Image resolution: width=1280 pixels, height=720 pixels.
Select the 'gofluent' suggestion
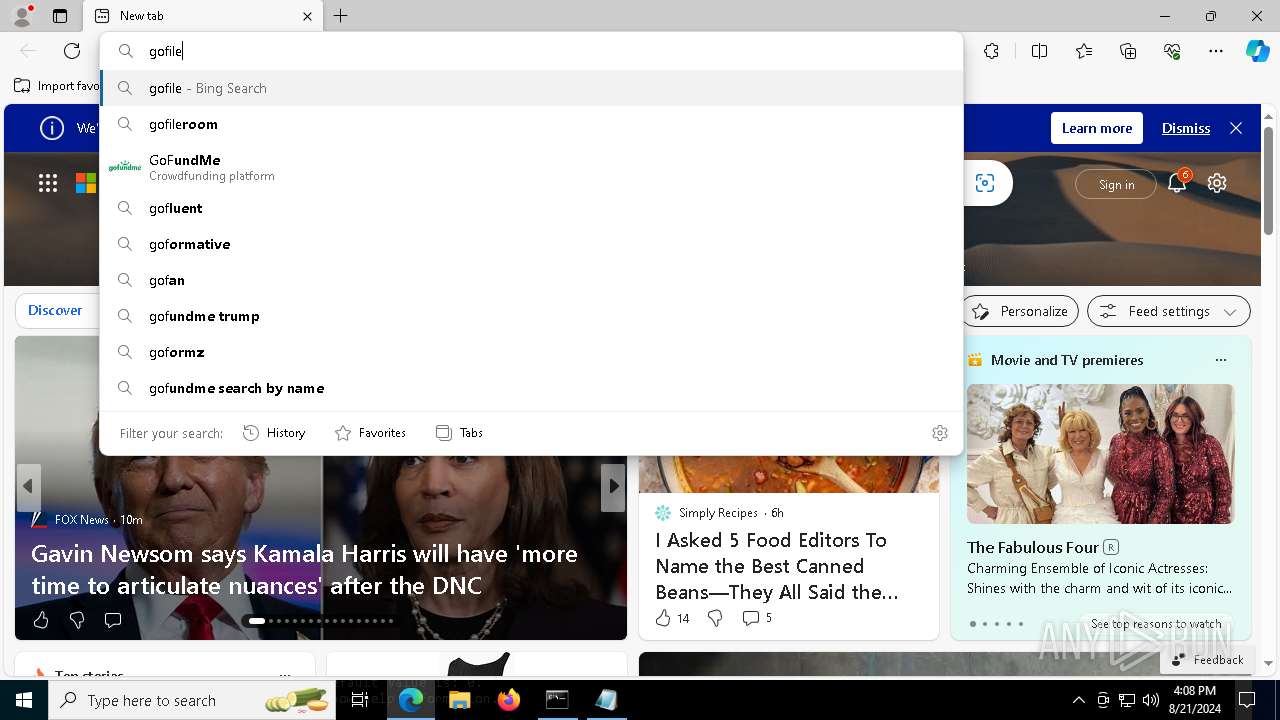tap(531, 208)
